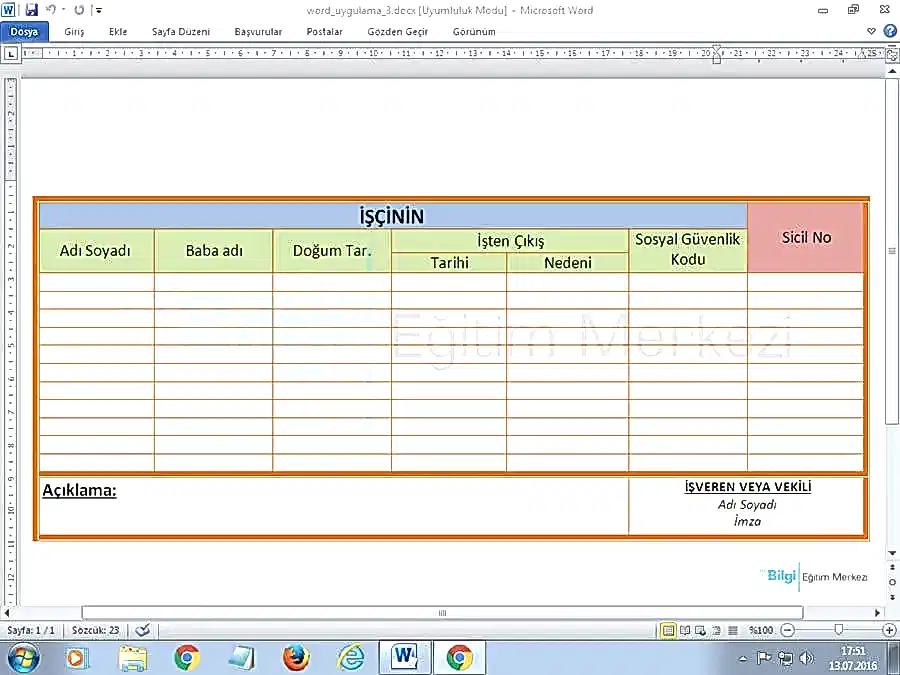Open the Dosya tab
This screenshot has width=900, height=675.
(23, 31)
